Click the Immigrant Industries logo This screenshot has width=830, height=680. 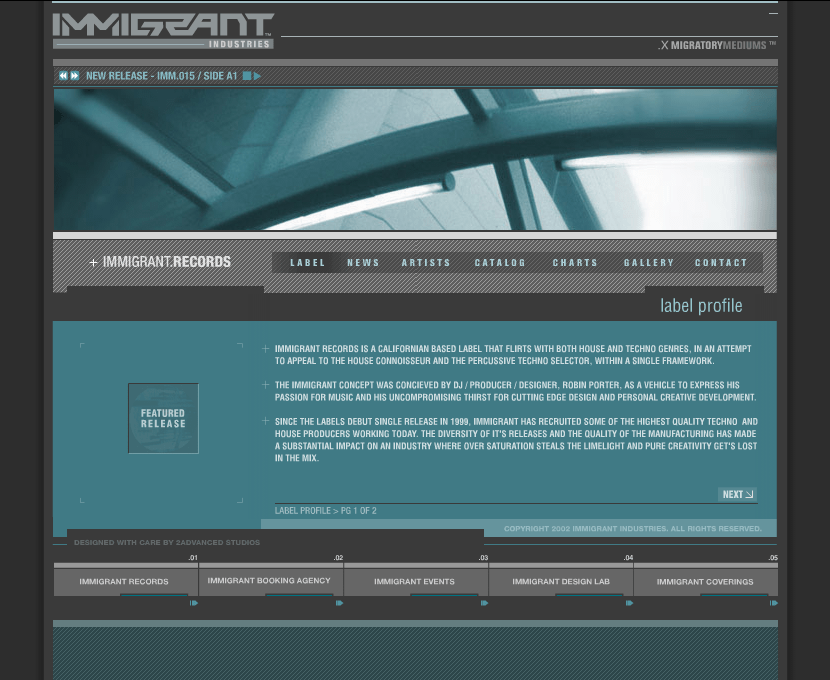163,31
